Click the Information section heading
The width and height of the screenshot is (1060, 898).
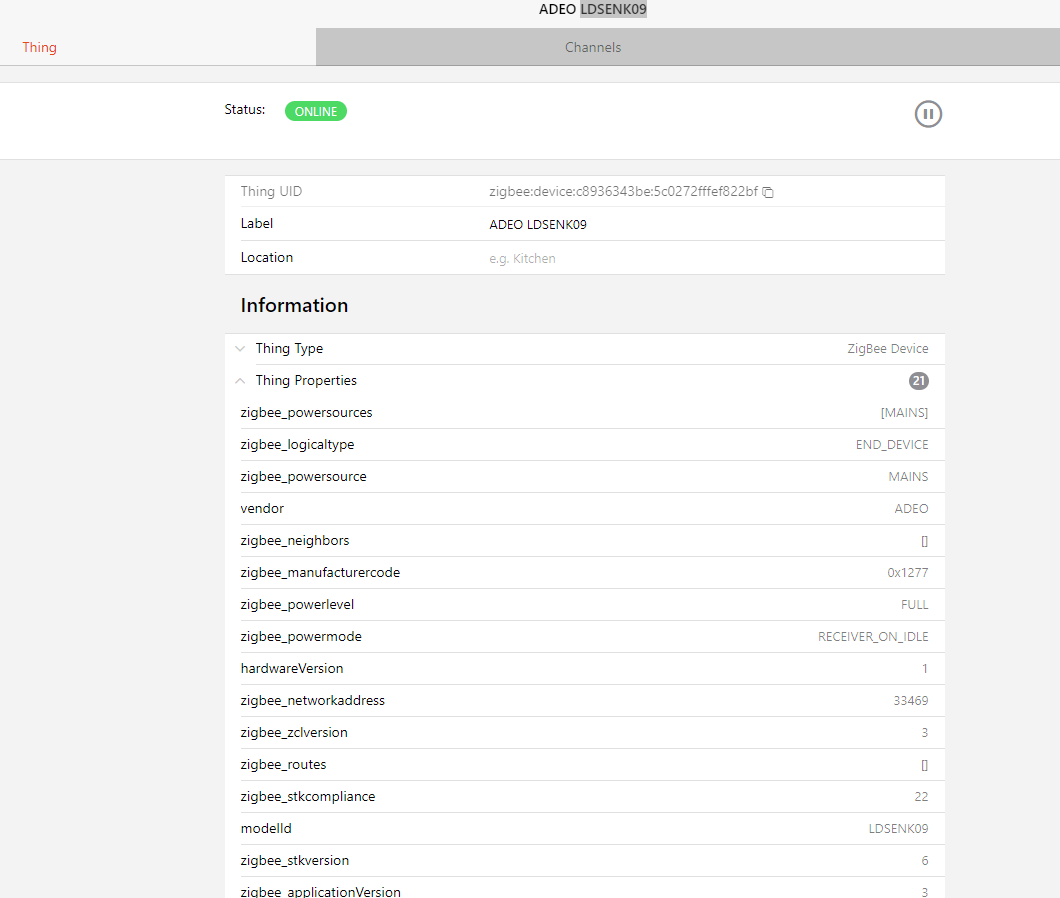point(294,306)
